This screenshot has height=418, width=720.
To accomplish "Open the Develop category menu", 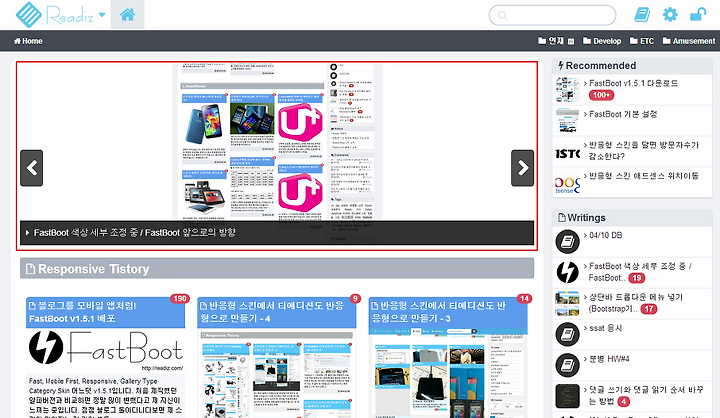I will tap(602, 41).
